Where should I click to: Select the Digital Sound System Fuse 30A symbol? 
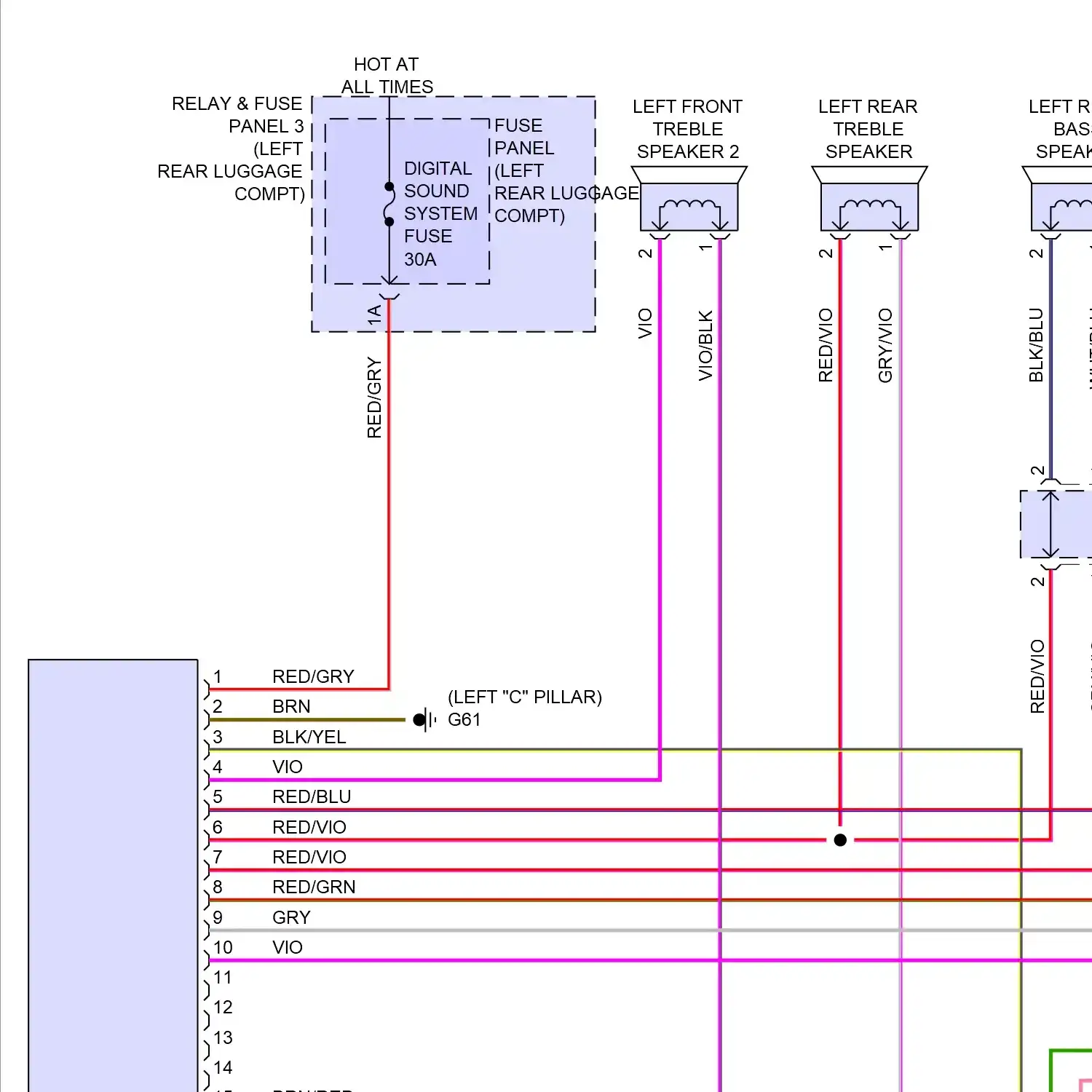389,204
